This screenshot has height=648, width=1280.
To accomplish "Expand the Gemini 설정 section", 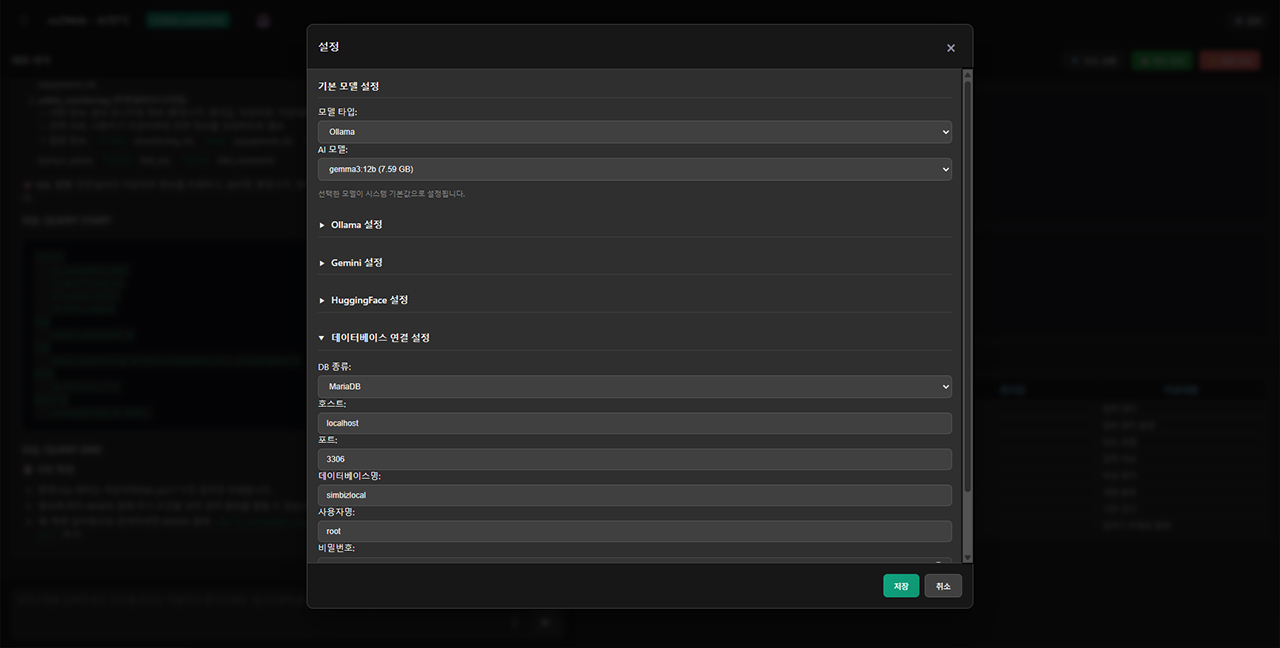I will [356, 263].
